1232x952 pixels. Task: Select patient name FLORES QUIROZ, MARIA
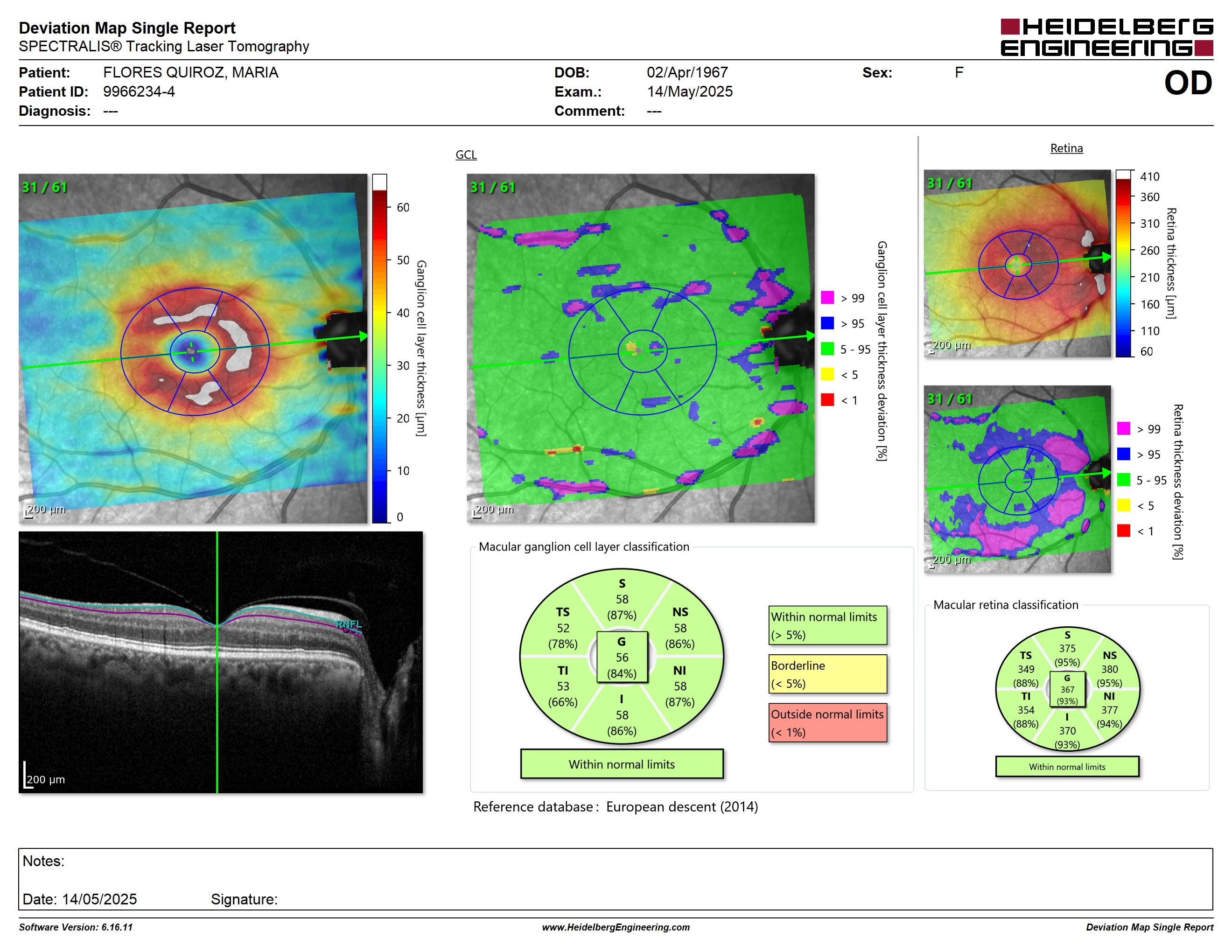tap(191, 72)
